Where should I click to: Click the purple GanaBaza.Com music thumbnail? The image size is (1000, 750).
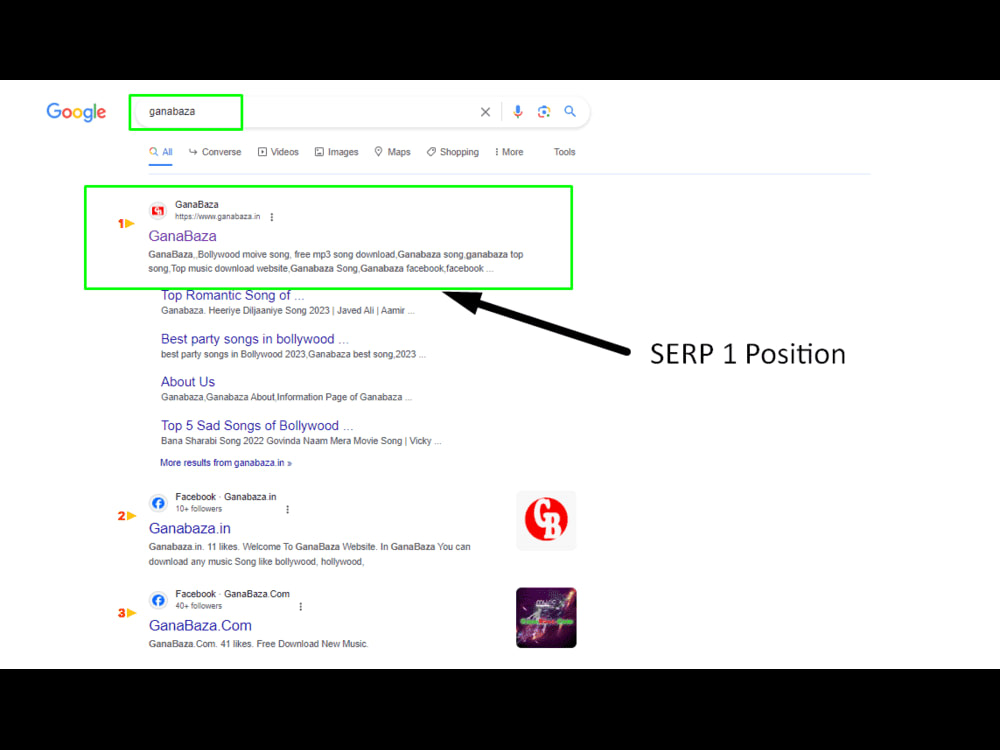coord(546,617)
